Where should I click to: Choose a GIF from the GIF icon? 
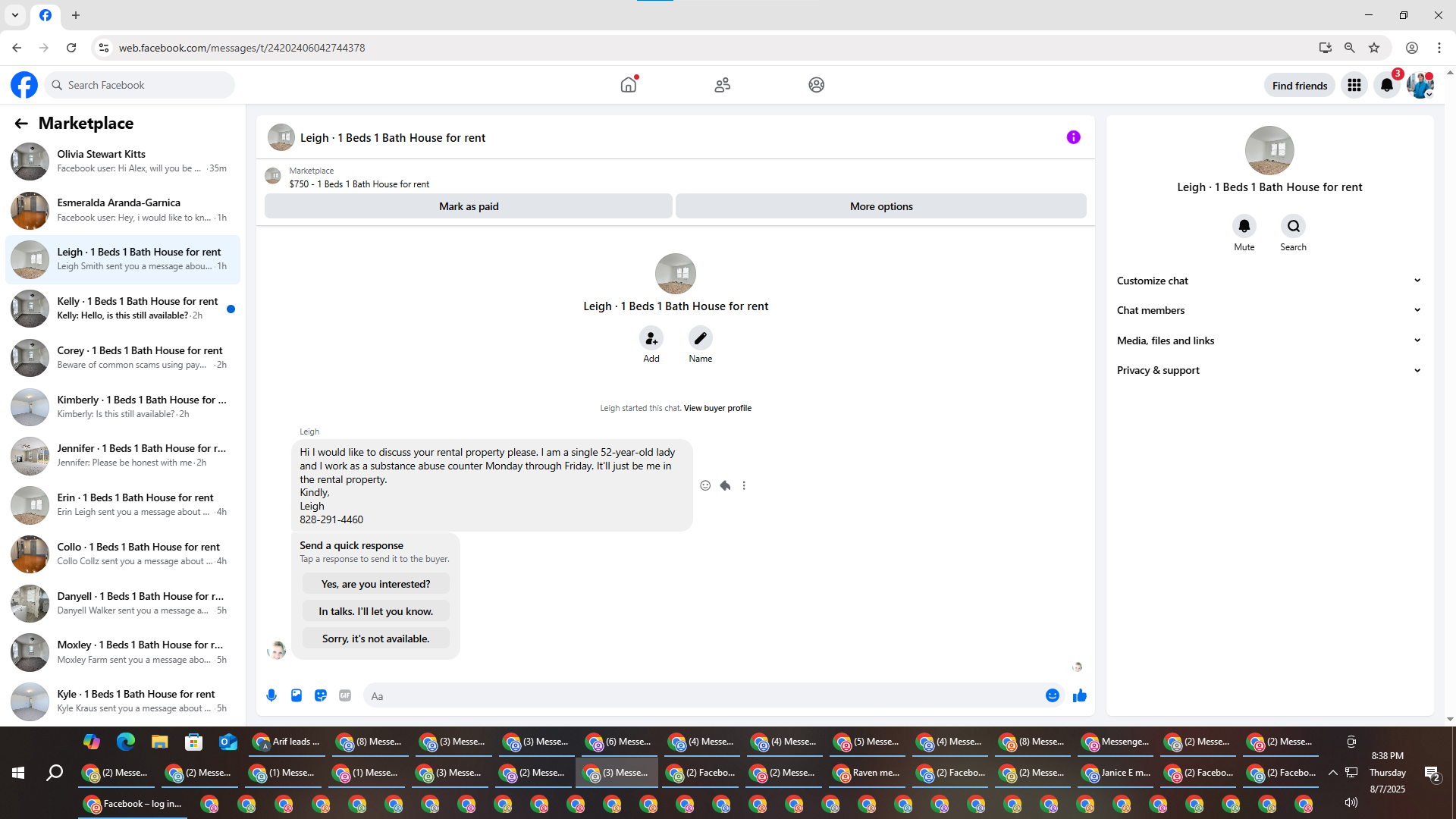(x=345, y=695)
